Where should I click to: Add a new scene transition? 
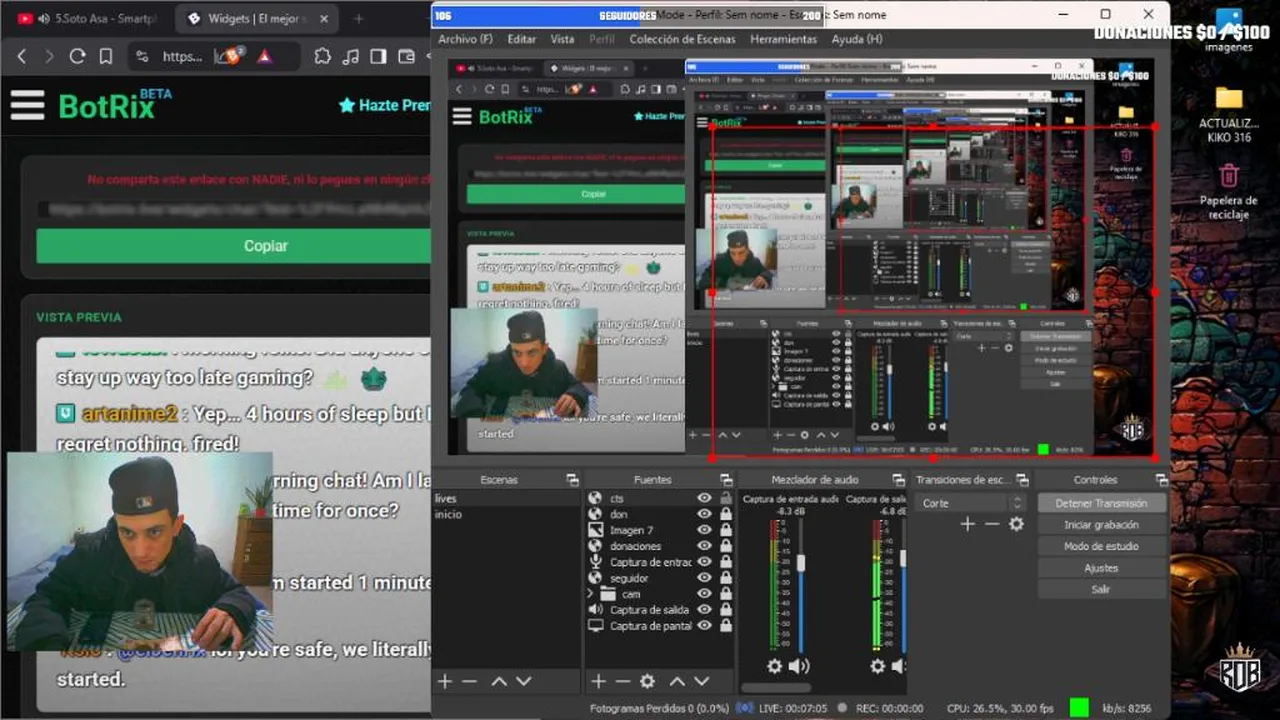pos(967,524)
